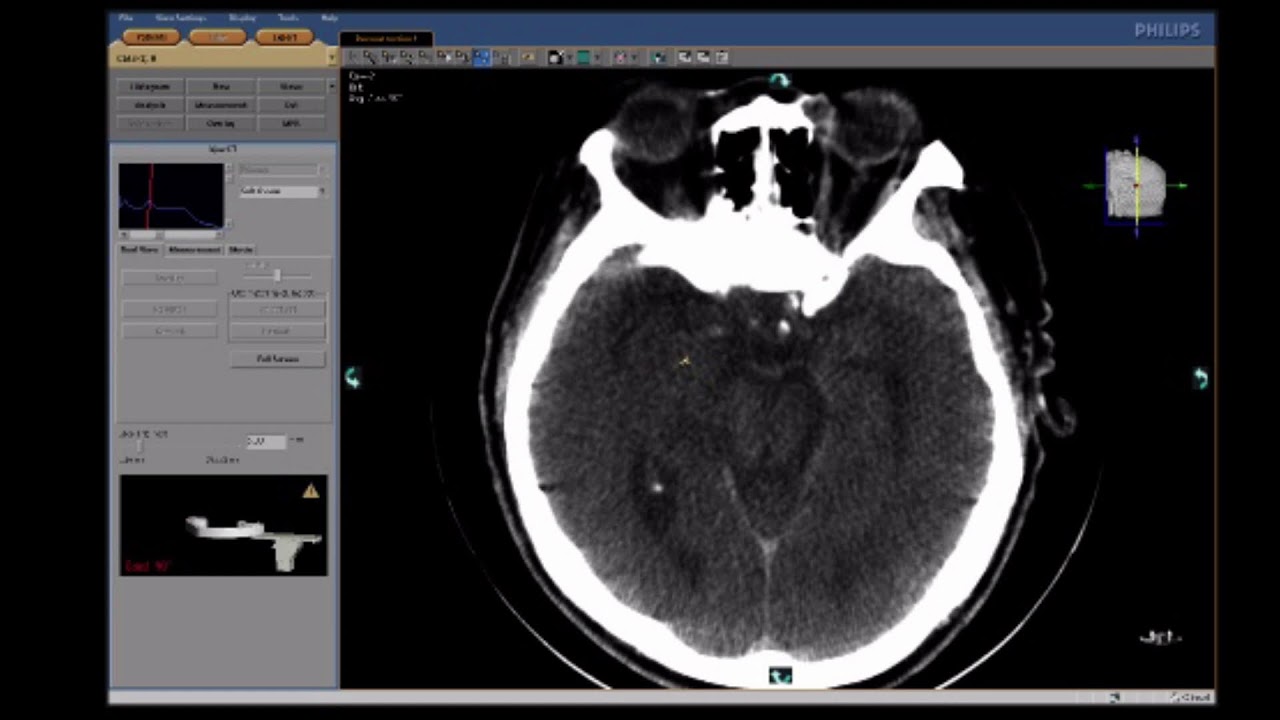Select the Movie tab in left panel

click(x=240, y=249)
